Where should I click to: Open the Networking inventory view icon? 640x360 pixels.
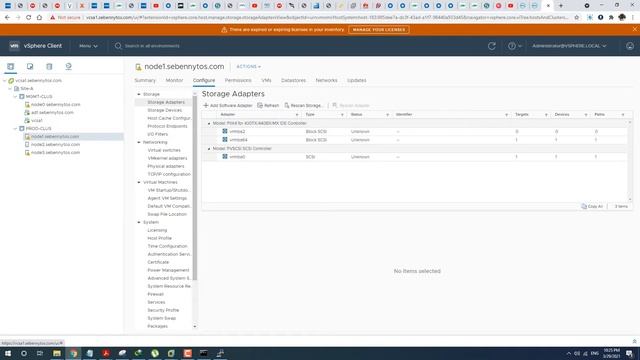69,67
